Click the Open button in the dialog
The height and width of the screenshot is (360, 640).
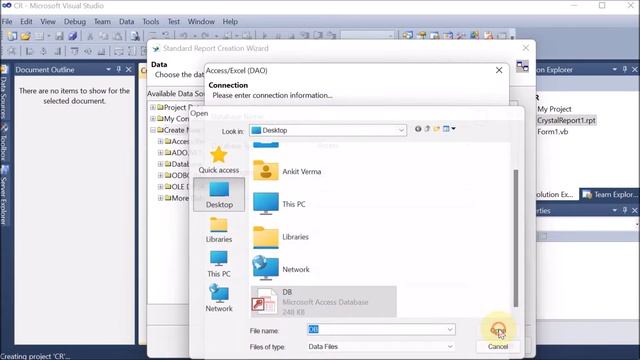click(498, 330)
